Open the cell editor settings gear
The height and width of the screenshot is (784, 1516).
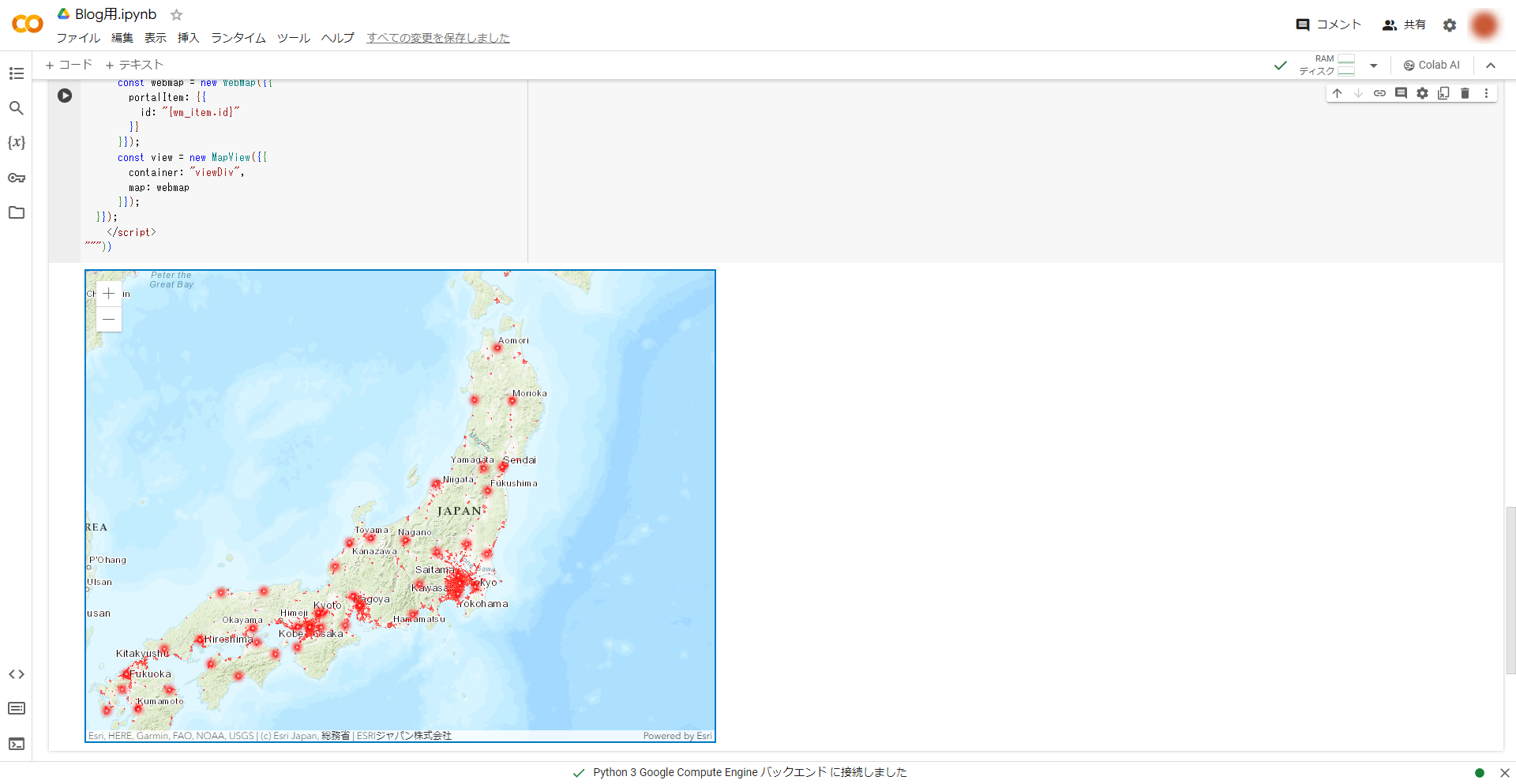(1422, 93)
